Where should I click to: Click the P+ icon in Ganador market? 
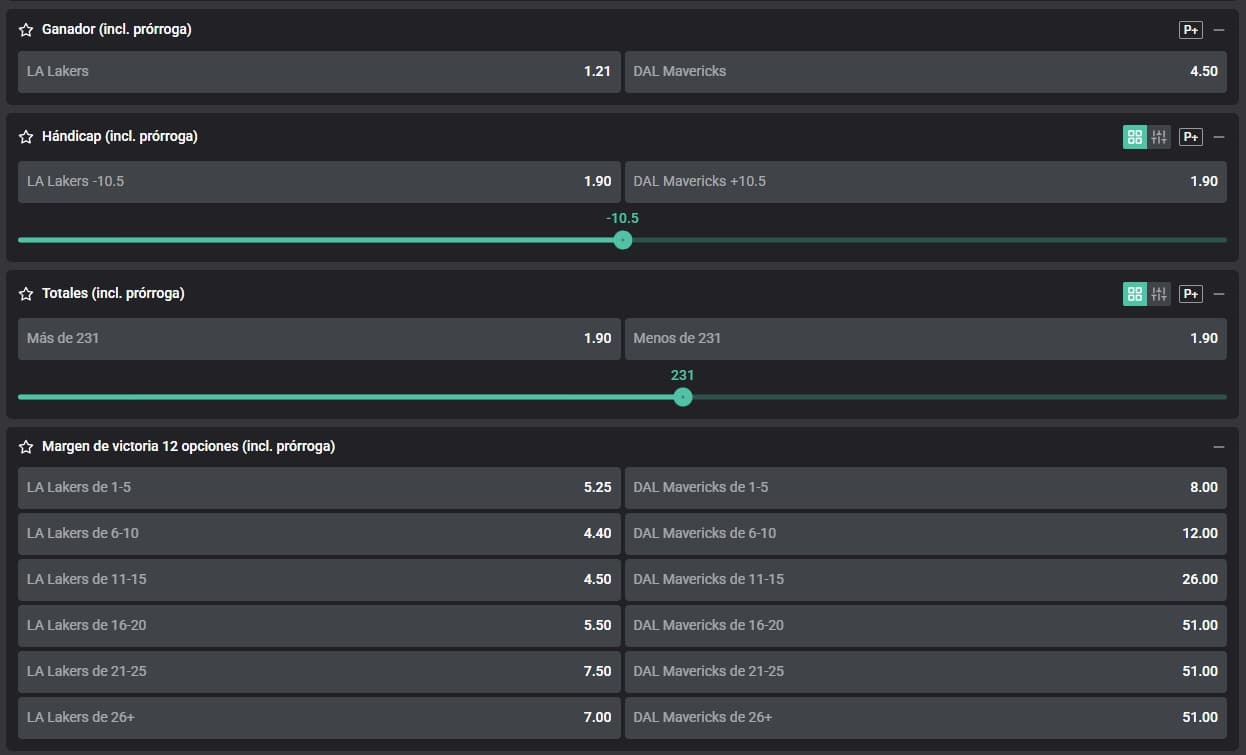[x=1190, y=30]
